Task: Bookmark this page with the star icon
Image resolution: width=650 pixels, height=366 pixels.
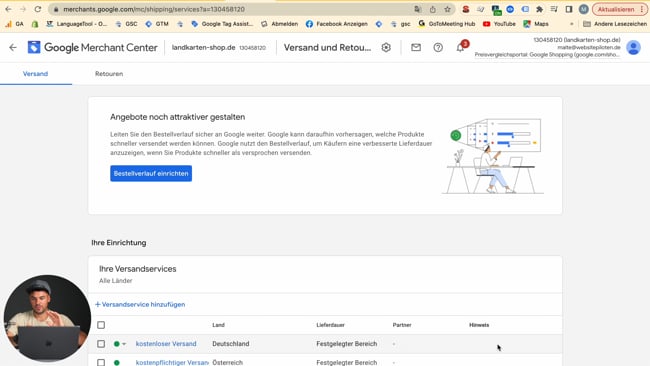Action: click(x=447, y=9)
